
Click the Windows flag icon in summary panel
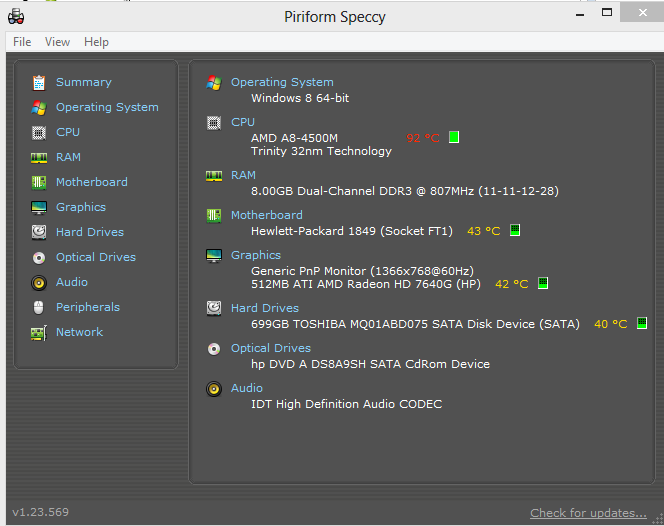(214, 83)
